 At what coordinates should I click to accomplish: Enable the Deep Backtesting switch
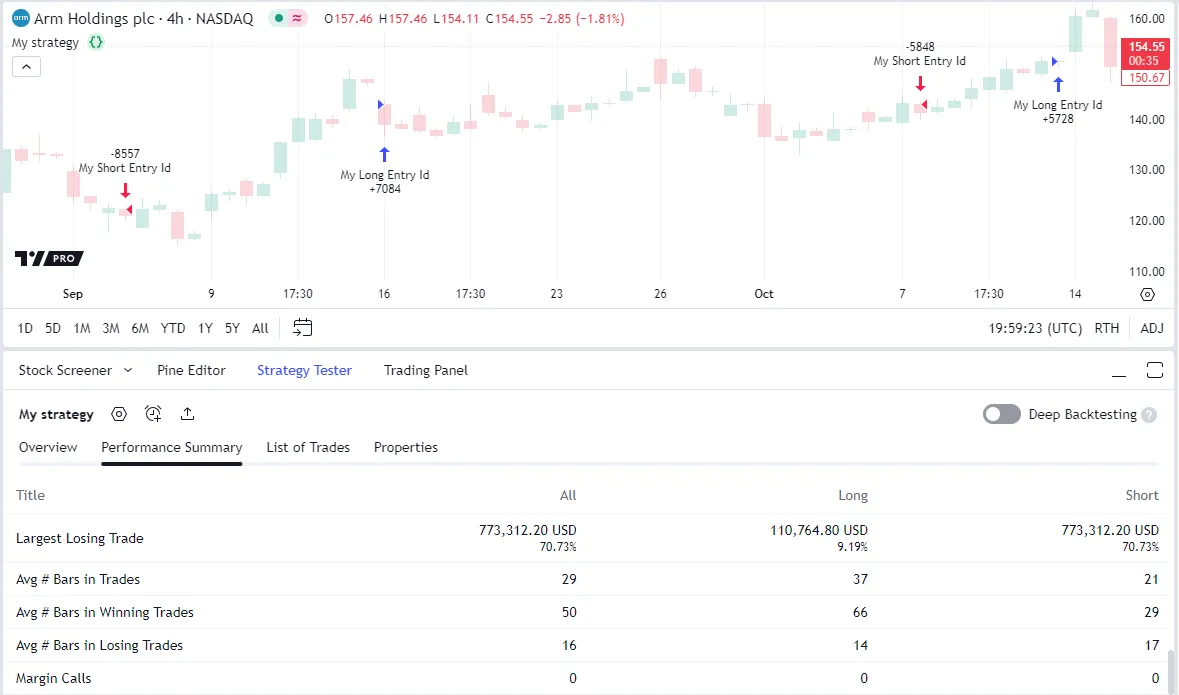(x=1001, y=415)
